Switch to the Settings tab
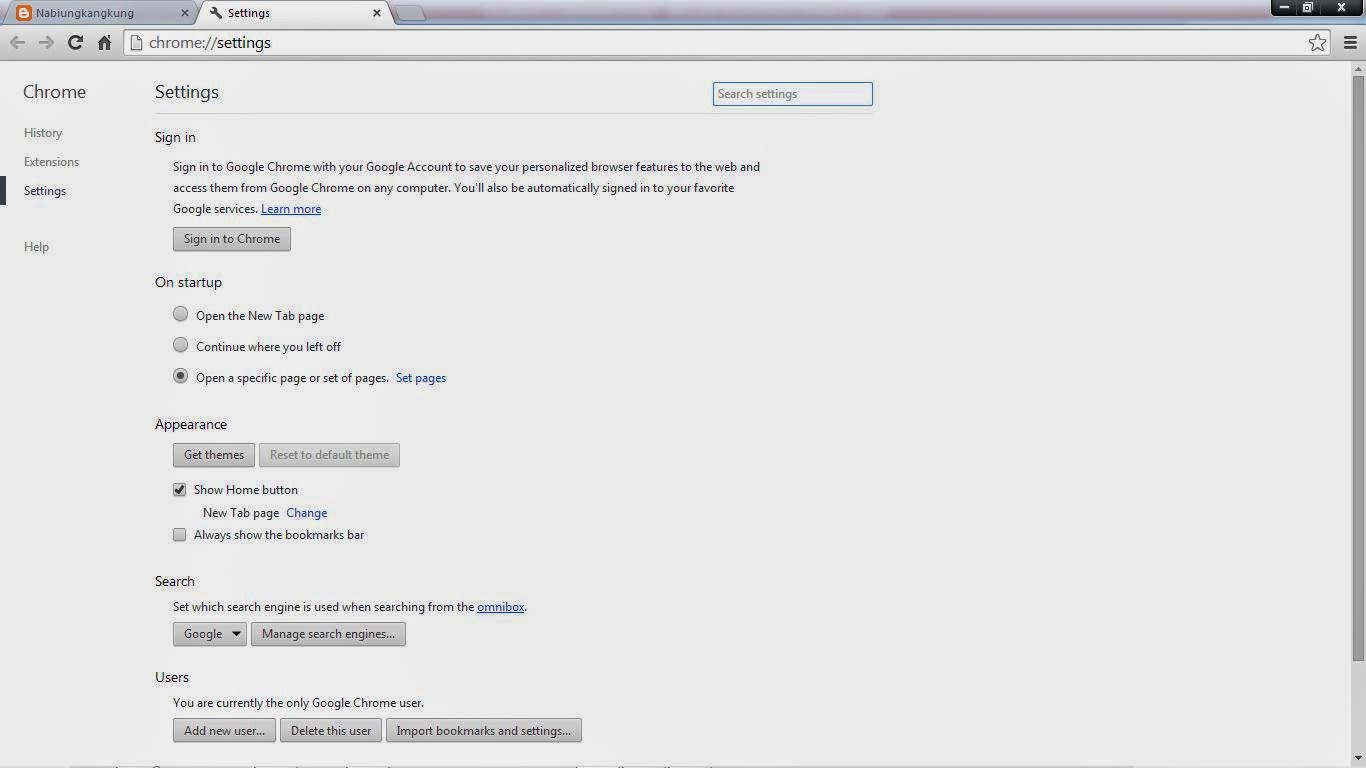Viewport: 1366px width, 768px height. (x=295, y=13)
